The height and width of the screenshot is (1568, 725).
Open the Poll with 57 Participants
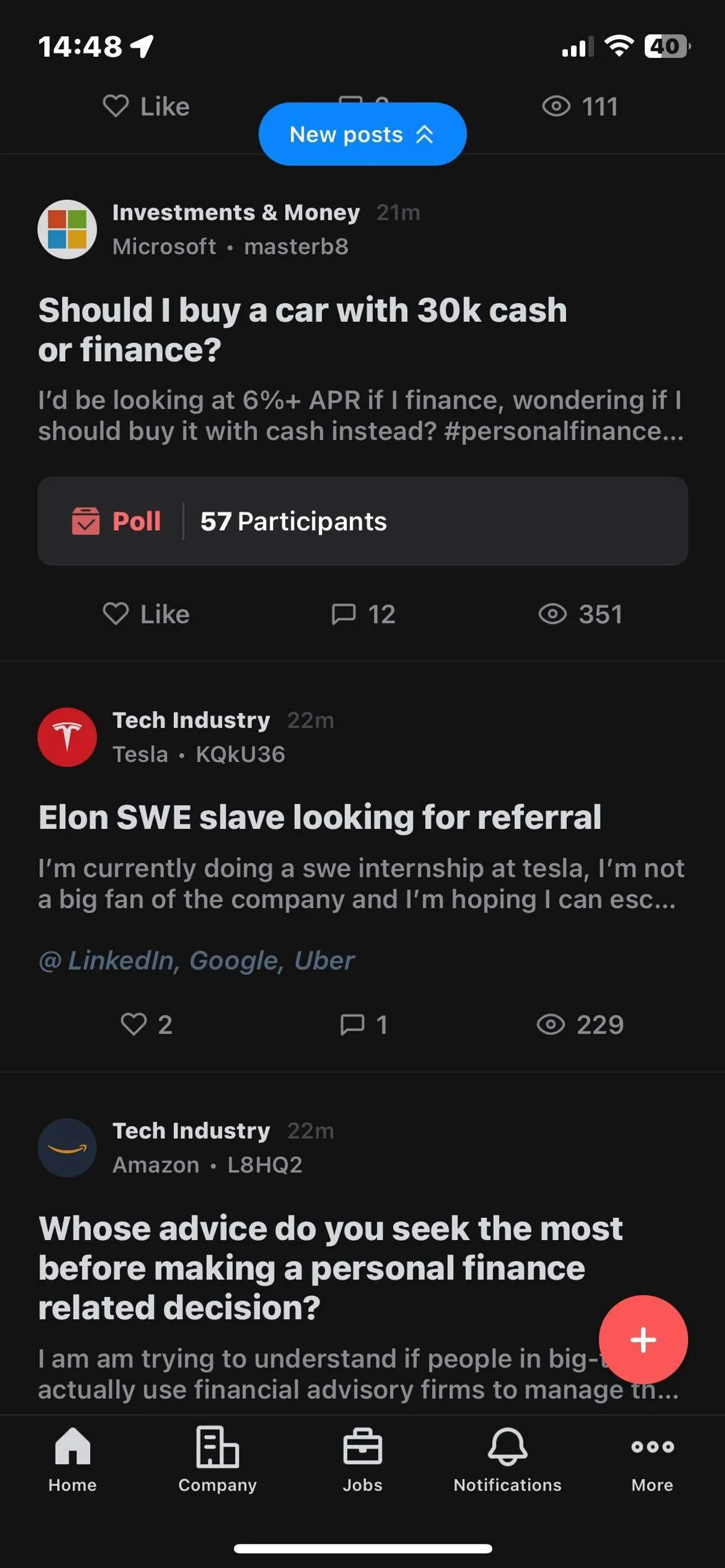click(362, 521)
